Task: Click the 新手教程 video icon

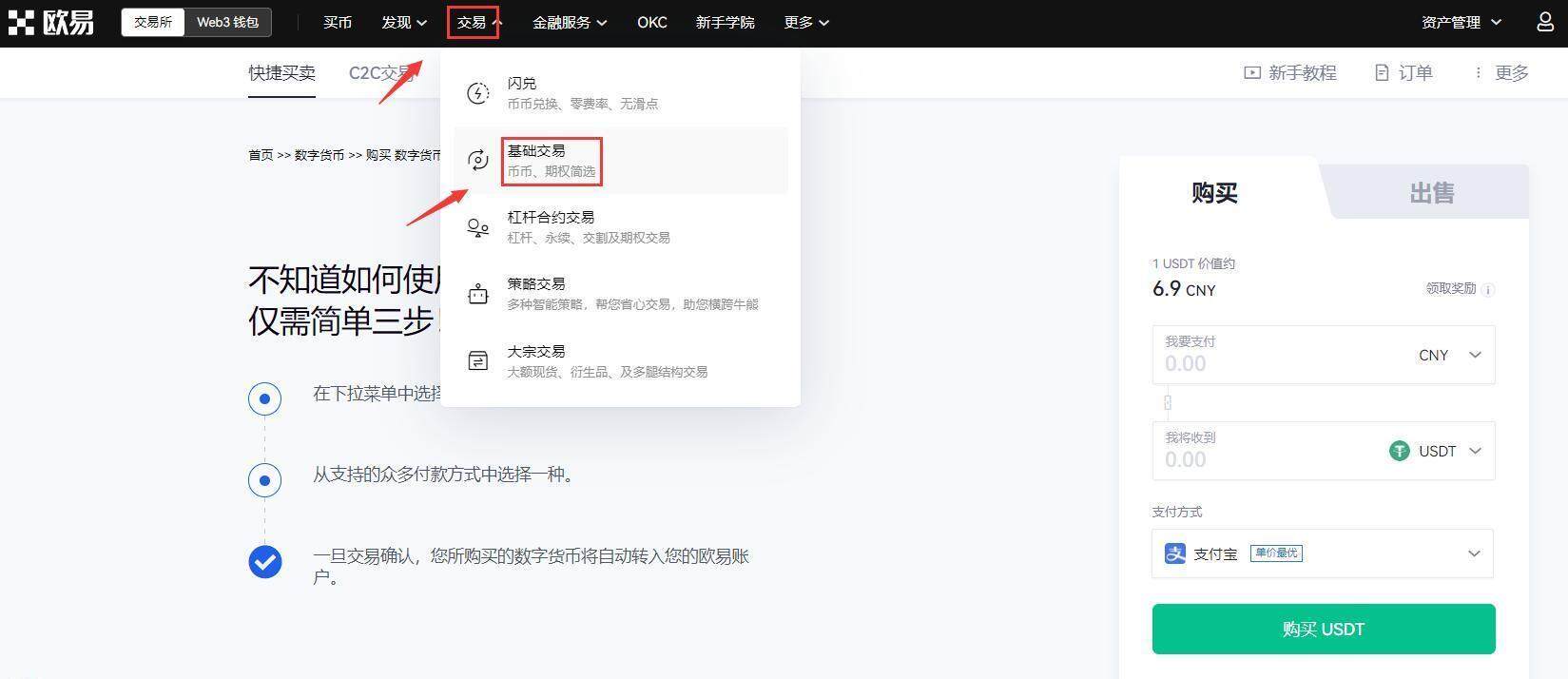Action: [x=1252, y=72]
